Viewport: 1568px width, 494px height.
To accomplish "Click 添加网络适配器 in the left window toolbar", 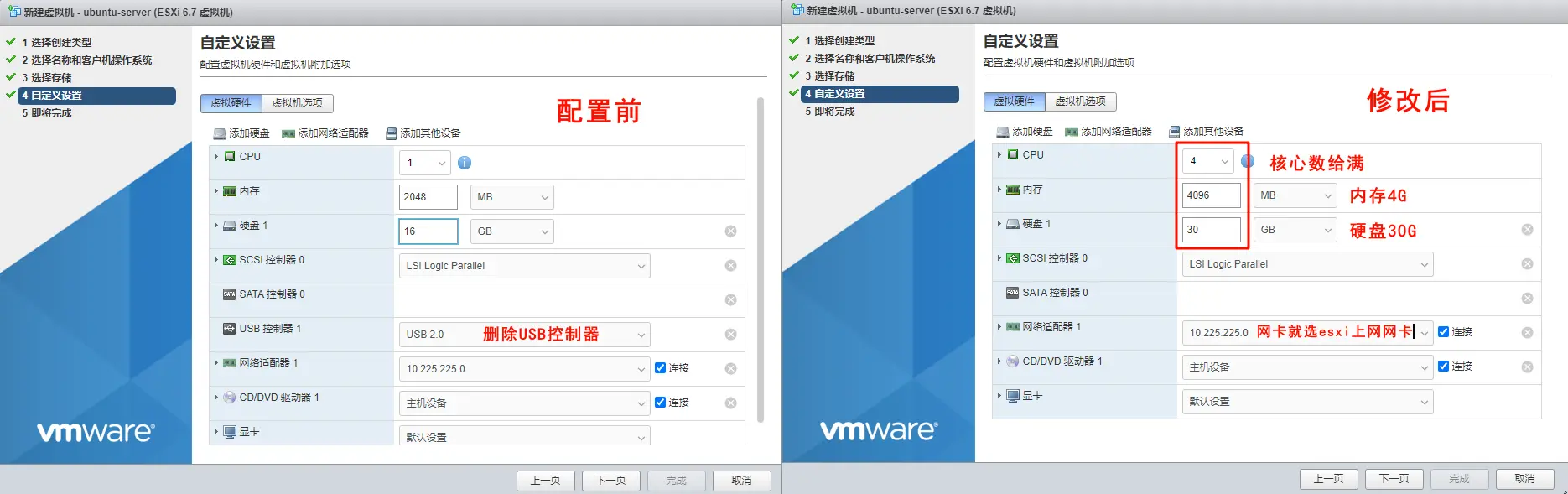I will [325, 133].
